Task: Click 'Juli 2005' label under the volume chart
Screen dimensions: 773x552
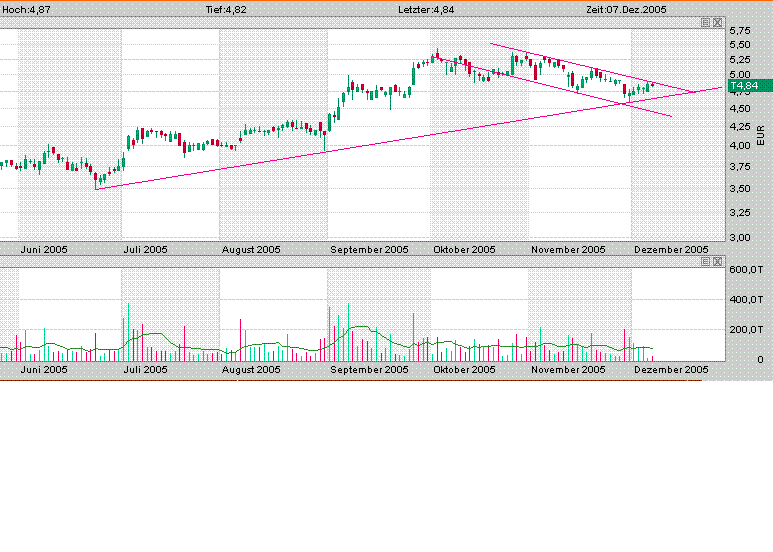Action: pyautogui.click(x=145, y=369)
